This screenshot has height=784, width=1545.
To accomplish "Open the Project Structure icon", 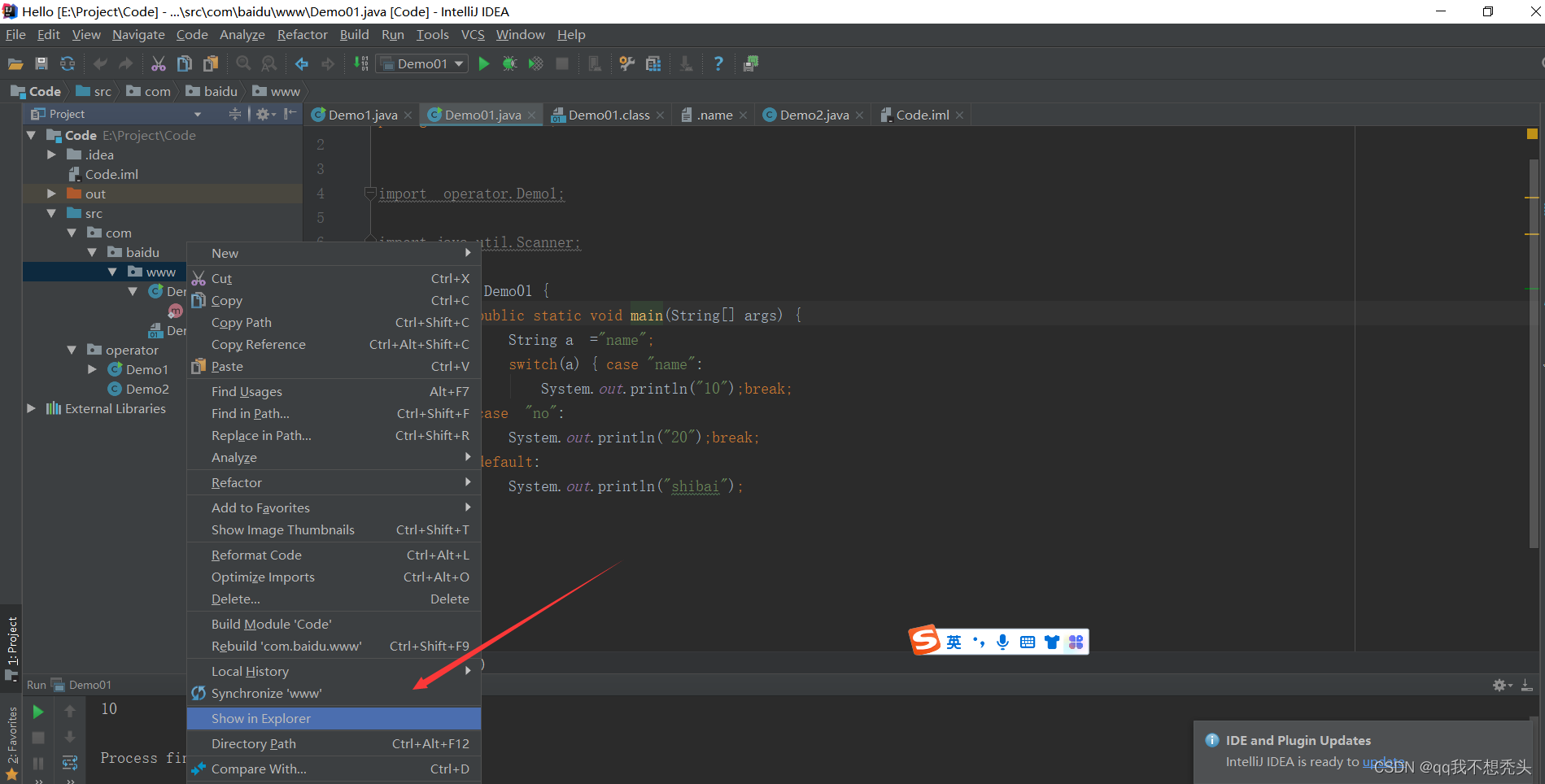I will (653, 63).
